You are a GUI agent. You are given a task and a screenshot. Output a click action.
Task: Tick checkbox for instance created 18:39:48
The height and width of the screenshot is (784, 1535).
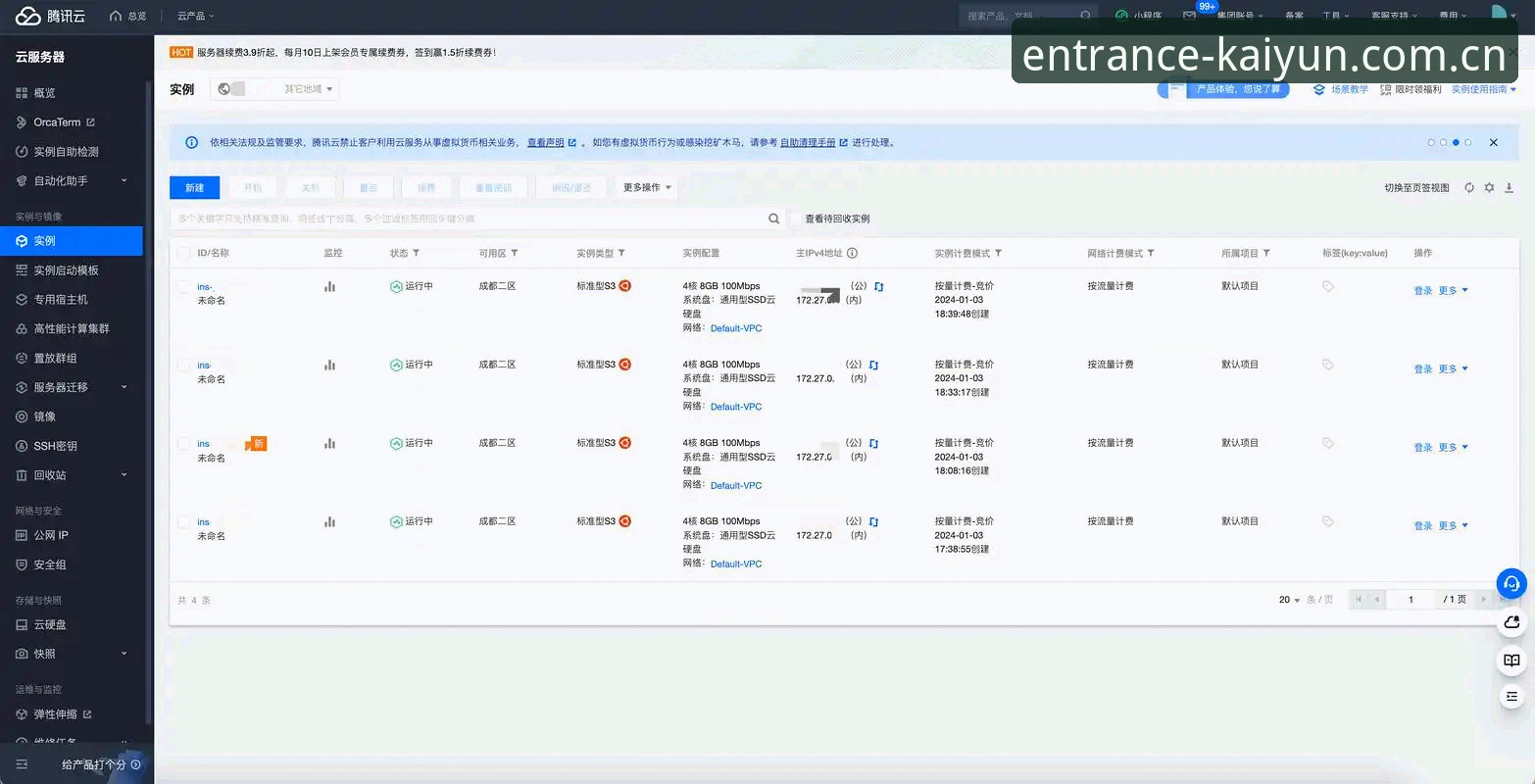click(183, 286)
